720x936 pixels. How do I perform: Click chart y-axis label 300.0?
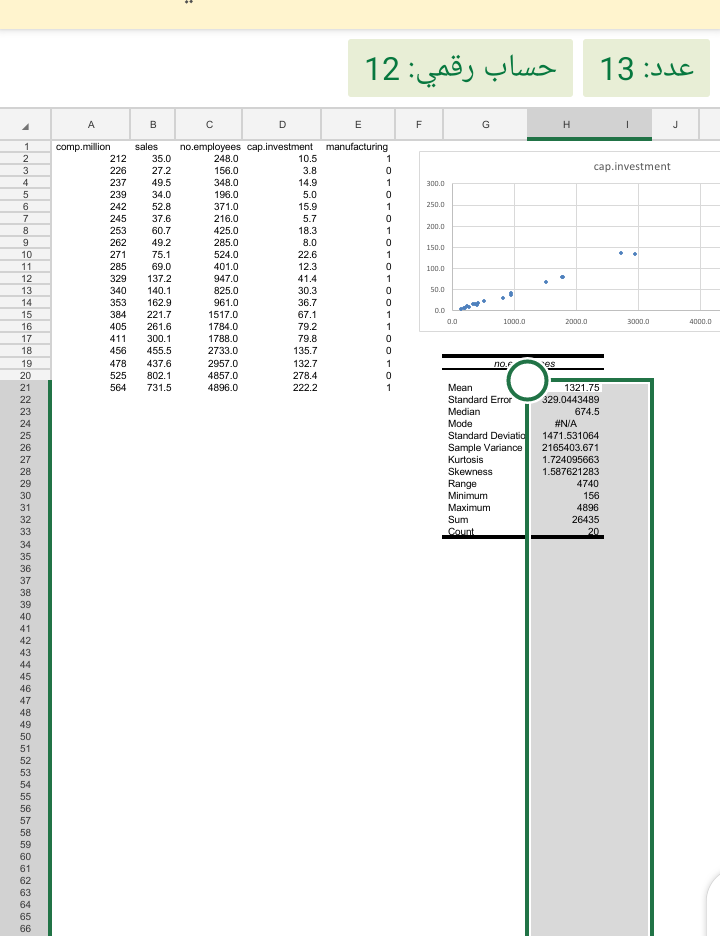point(435,184)
